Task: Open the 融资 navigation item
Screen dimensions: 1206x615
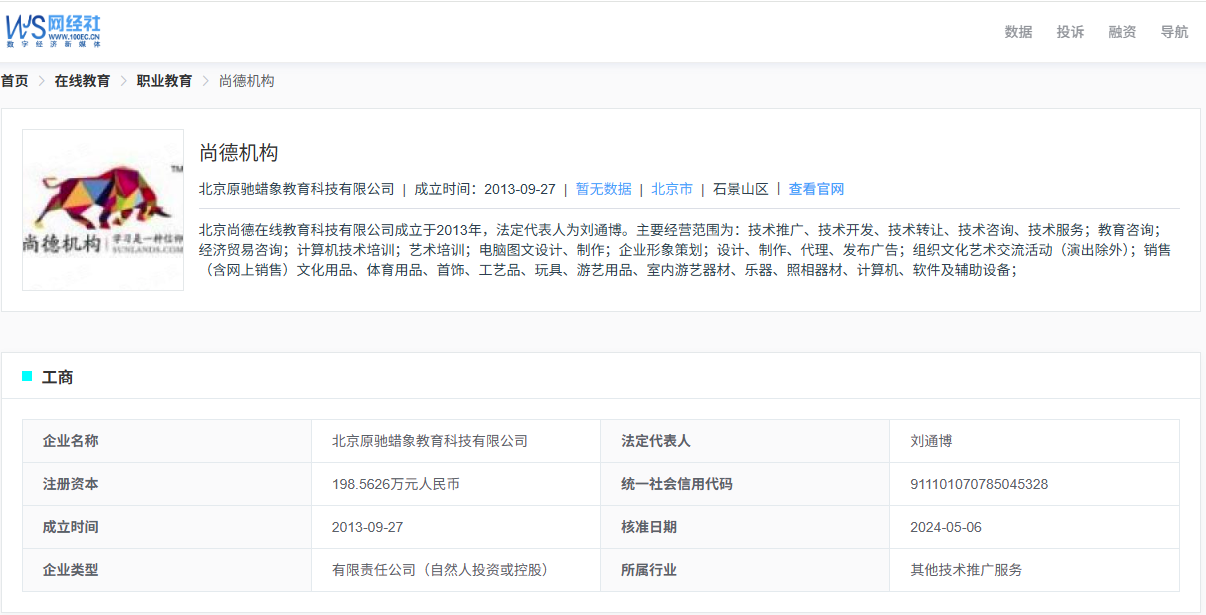Action: [1122, 32]
